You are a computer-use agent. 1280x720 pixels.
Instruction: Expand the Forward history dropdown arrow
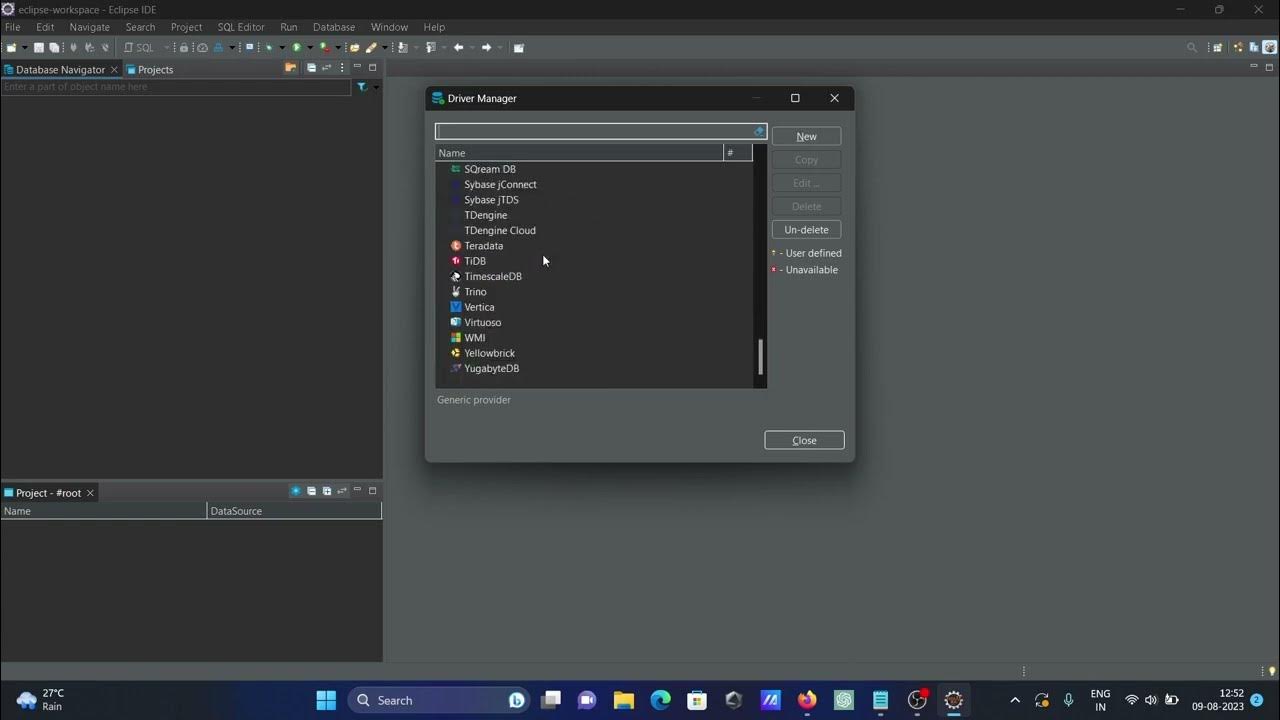tap(500, 47)
